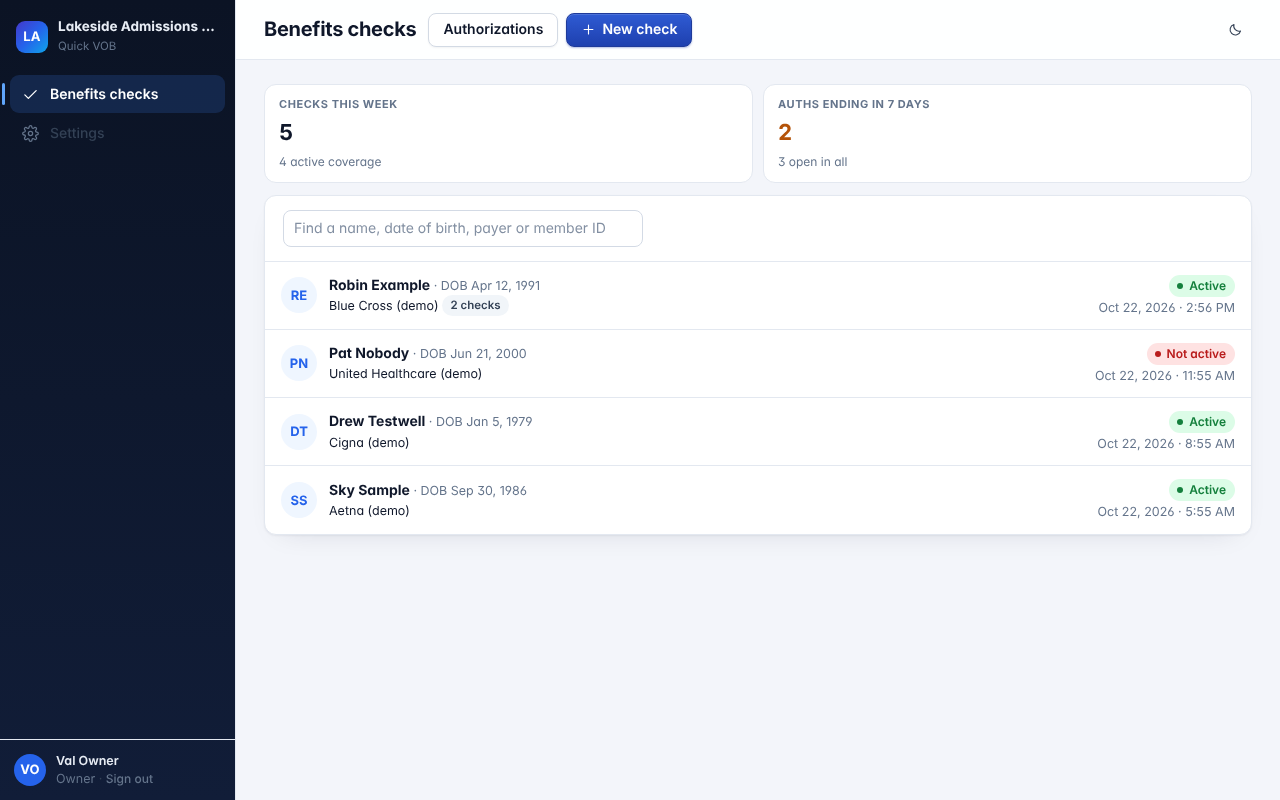The height and width of the screenshot is (800, 1280).
Task: Click Sky Sample's Active status badge
Action: click(x=1202, y=490)
